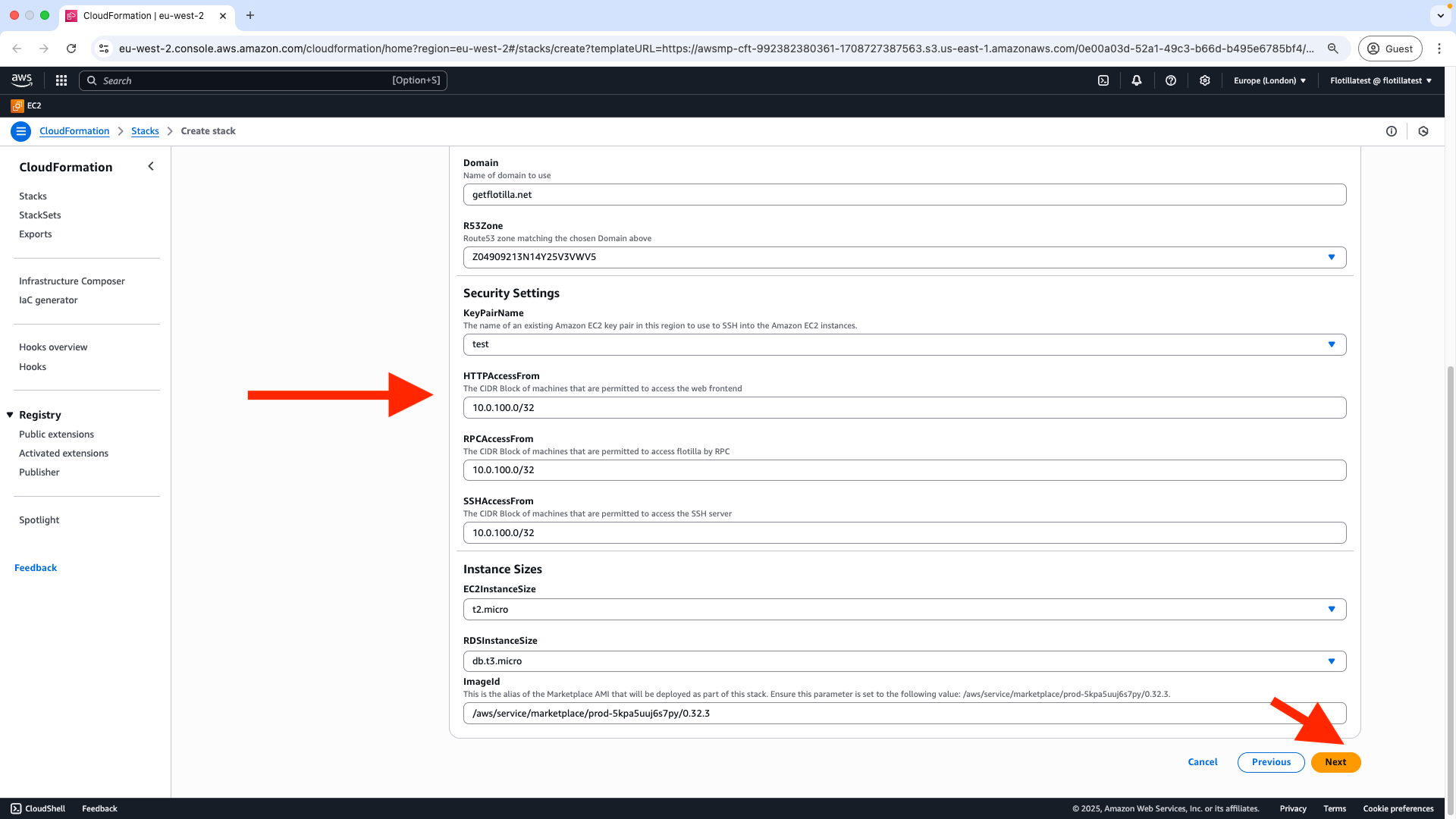The image size is (1456, 819).
Task: Open Infrastructure Composer in the sidebar
Action: (72, 281)
